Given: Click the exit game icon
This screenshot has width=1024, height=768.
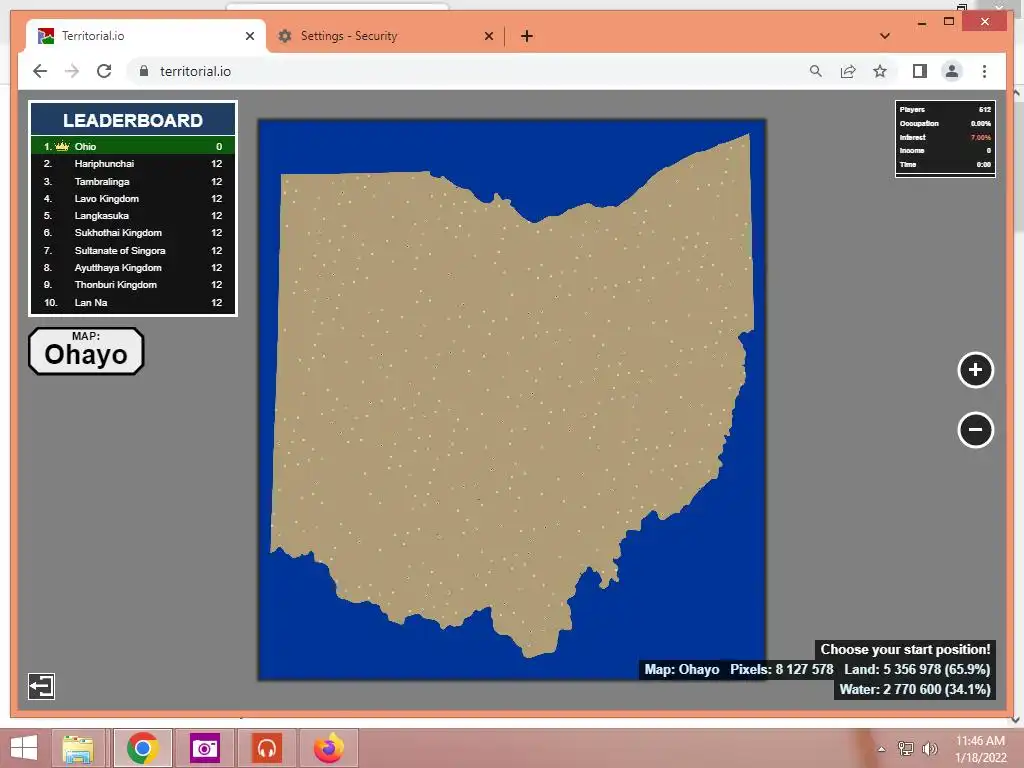Looking at the screenshot, I should pyautogui.click(x=41, y=686).
